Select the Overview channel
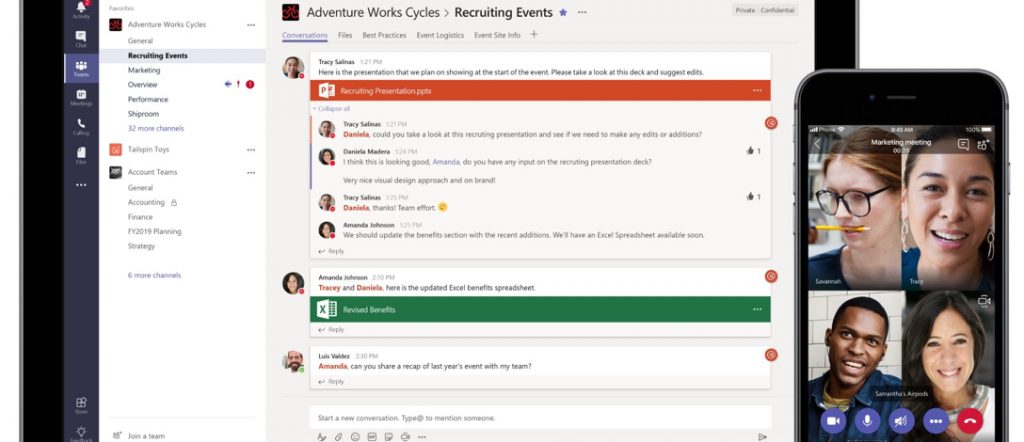This screenshot has height=442, width=1024. [x=142, y=85]
